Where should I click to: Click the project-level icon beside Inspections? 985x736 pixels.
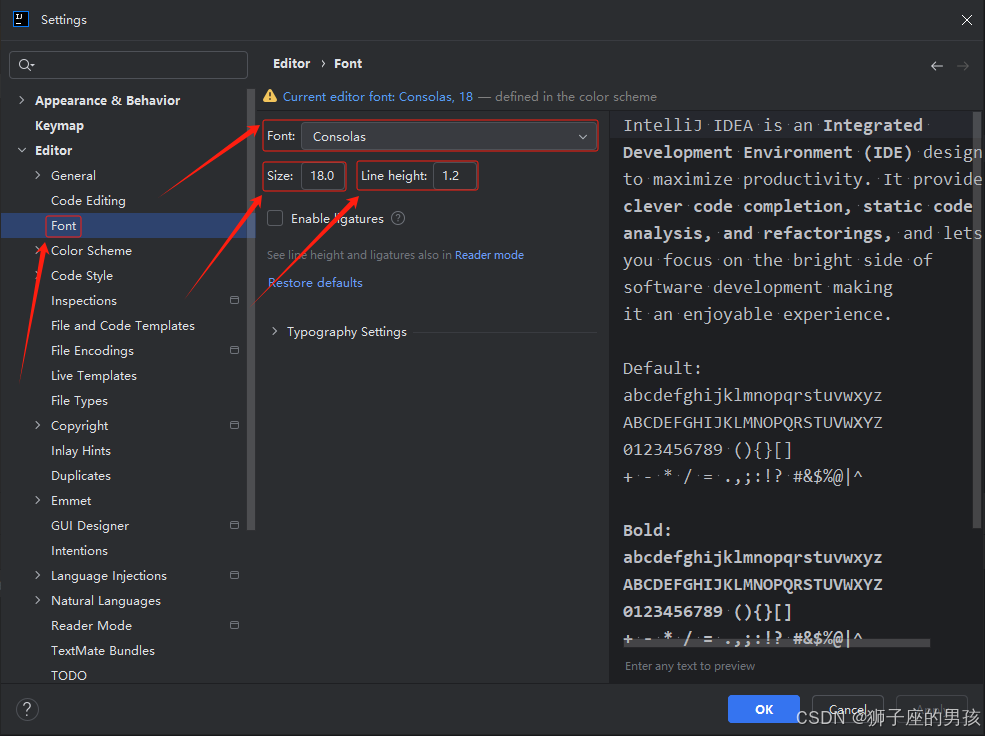[234, 300]
